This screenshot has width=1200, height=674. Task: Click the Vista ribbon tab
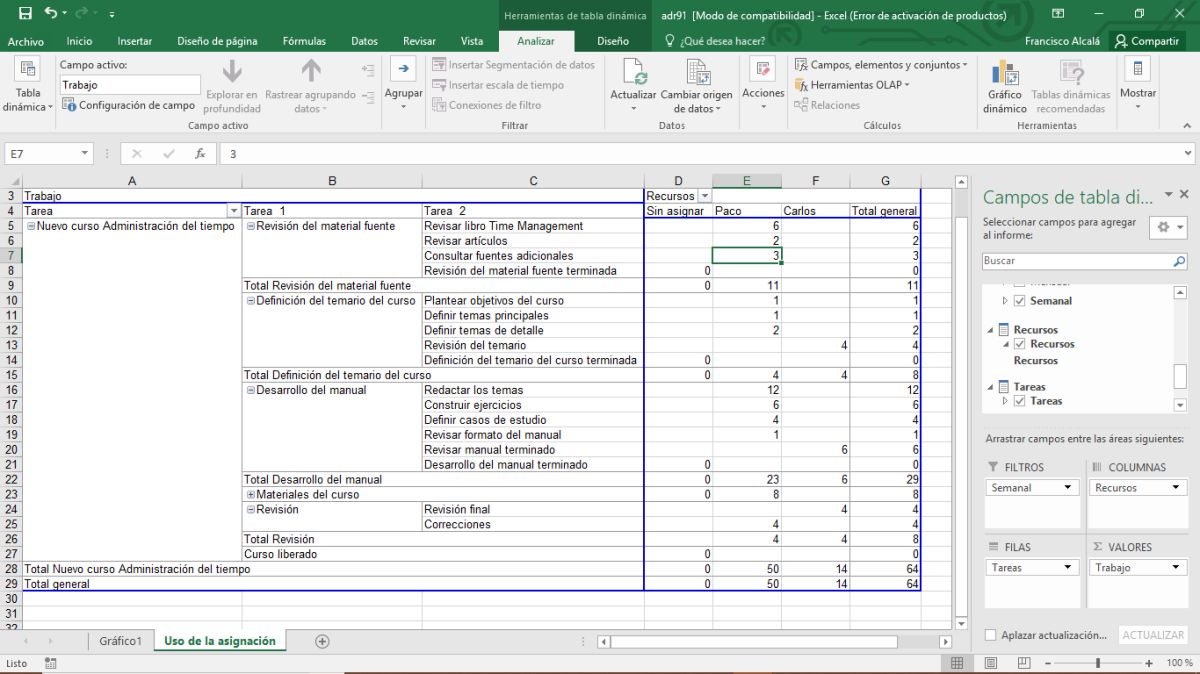(472, 41)
